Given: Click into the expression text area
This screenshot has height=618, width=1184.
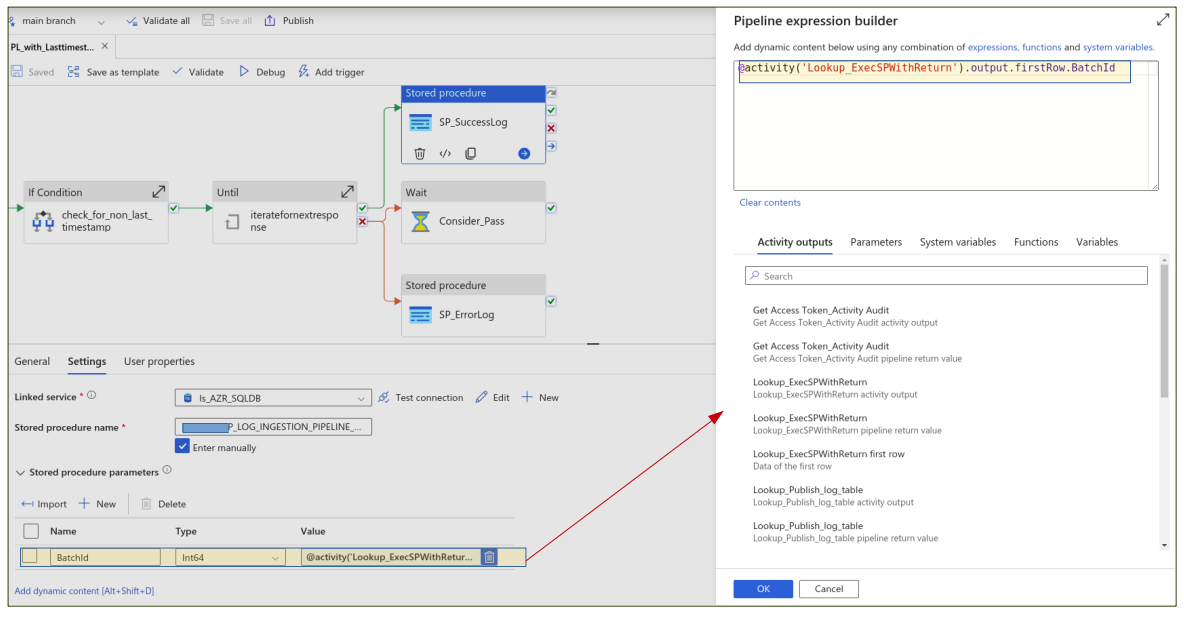Looking at the screenshot, I should (945, 125).
